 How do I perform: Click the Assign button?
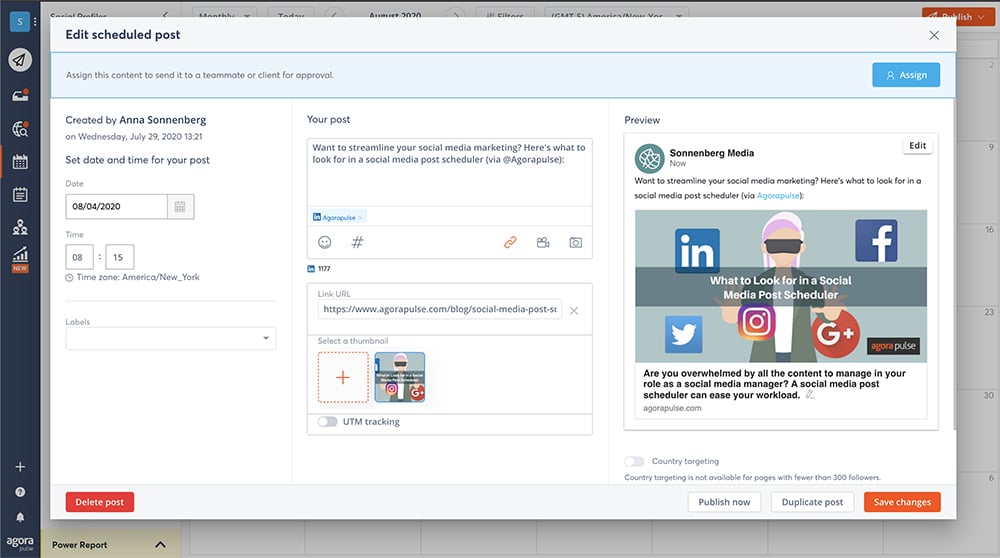[x=906, y=74]
